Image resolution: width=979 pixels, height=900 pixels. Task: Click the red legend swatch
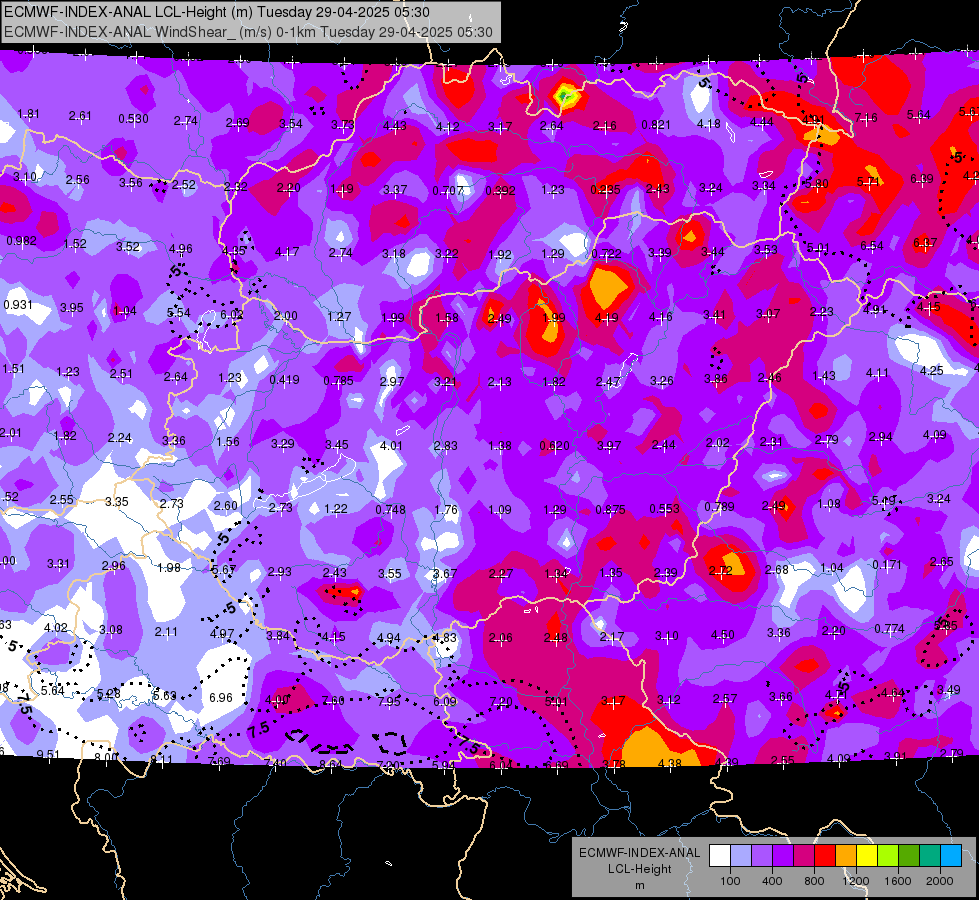(825, 855)
